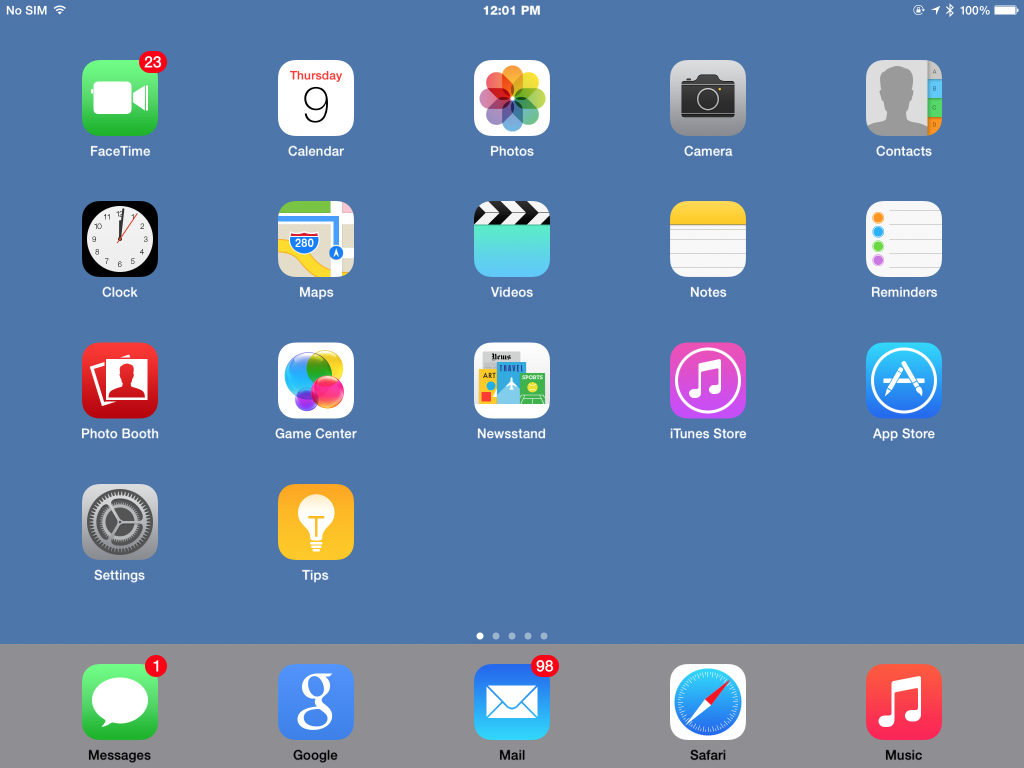The image size is (1024, 768).
Task: Launch the App Store
Action: (903, 380)
